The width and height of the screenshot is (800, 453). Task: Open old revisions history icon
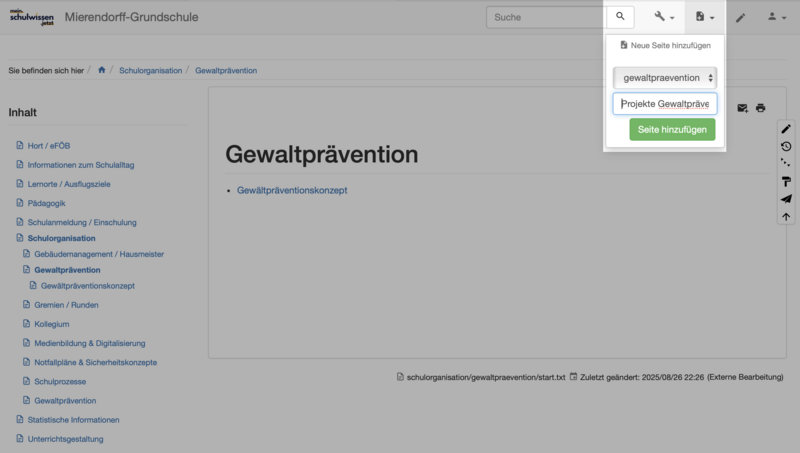point(786,146)
